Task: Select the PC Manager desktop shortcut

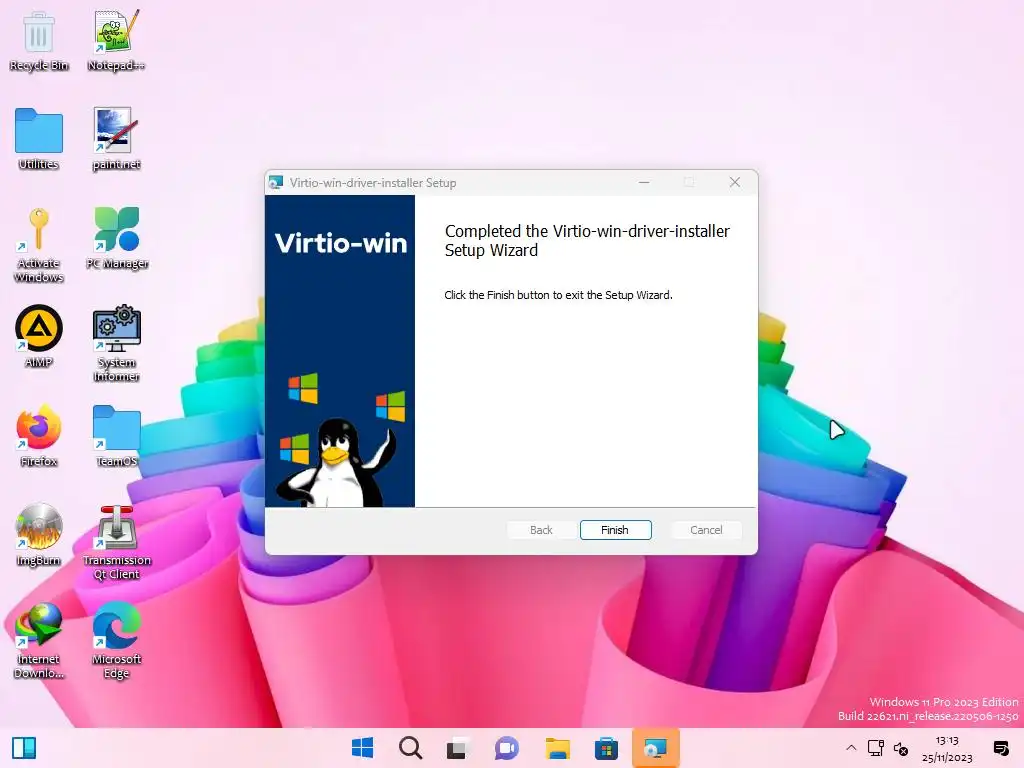Action: (x=117, y=238)
